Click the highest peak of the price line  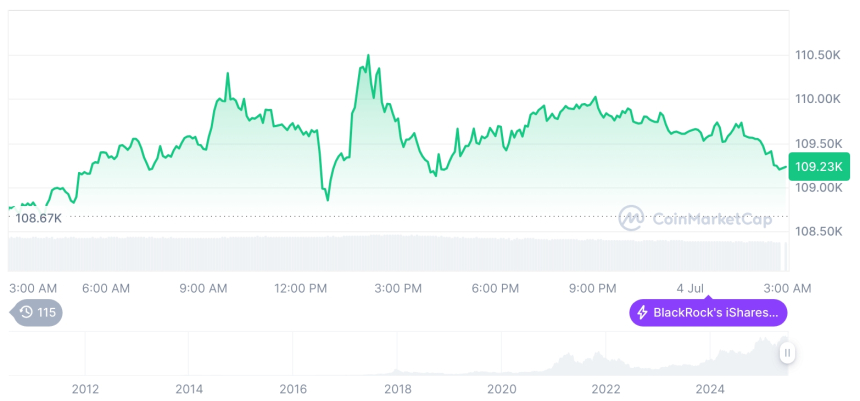(x=368, y=56)
